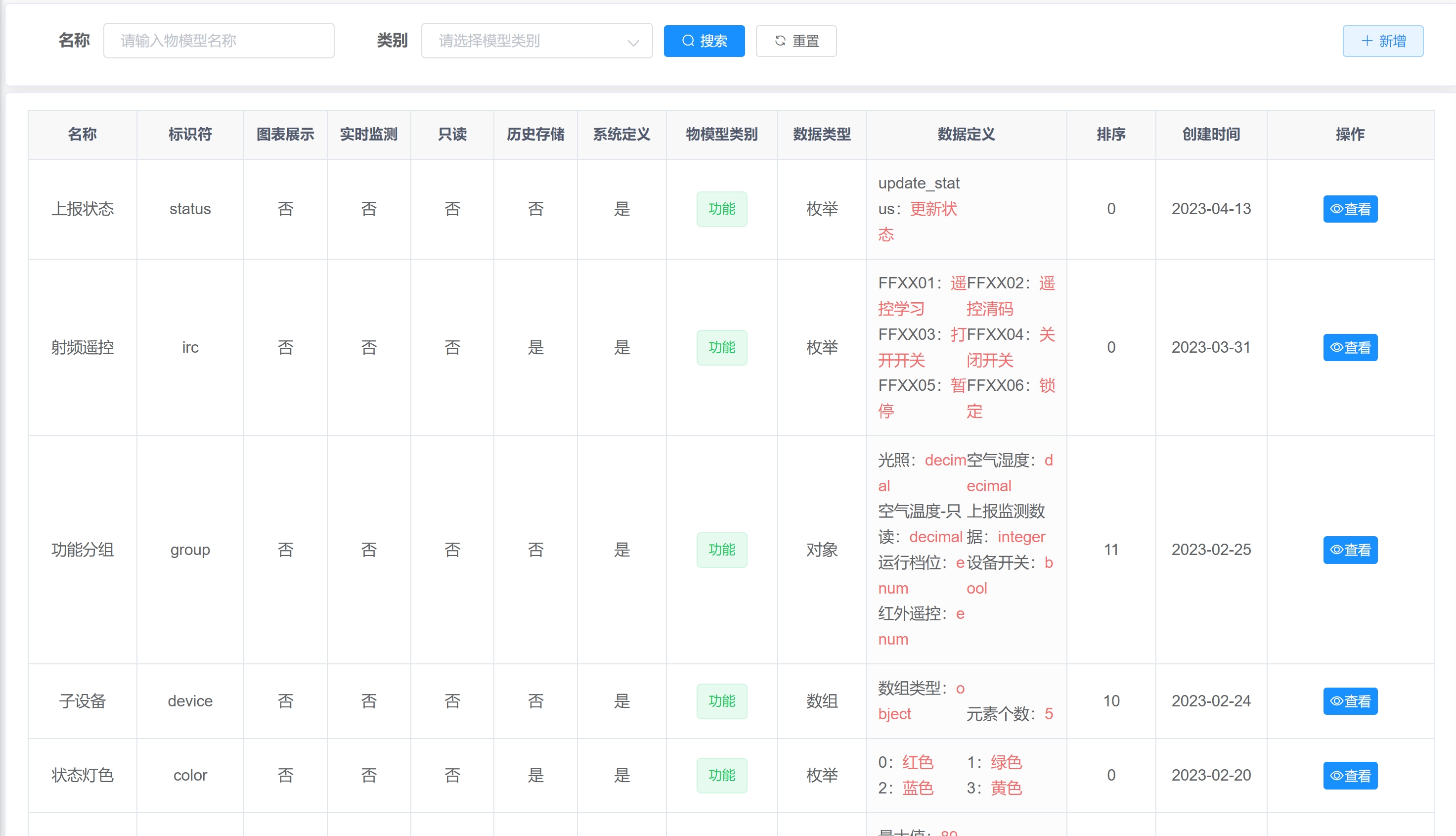Click the 数据类型 column header
Viewport: 1456px width, 836px height.
click(x=822, y=135)
